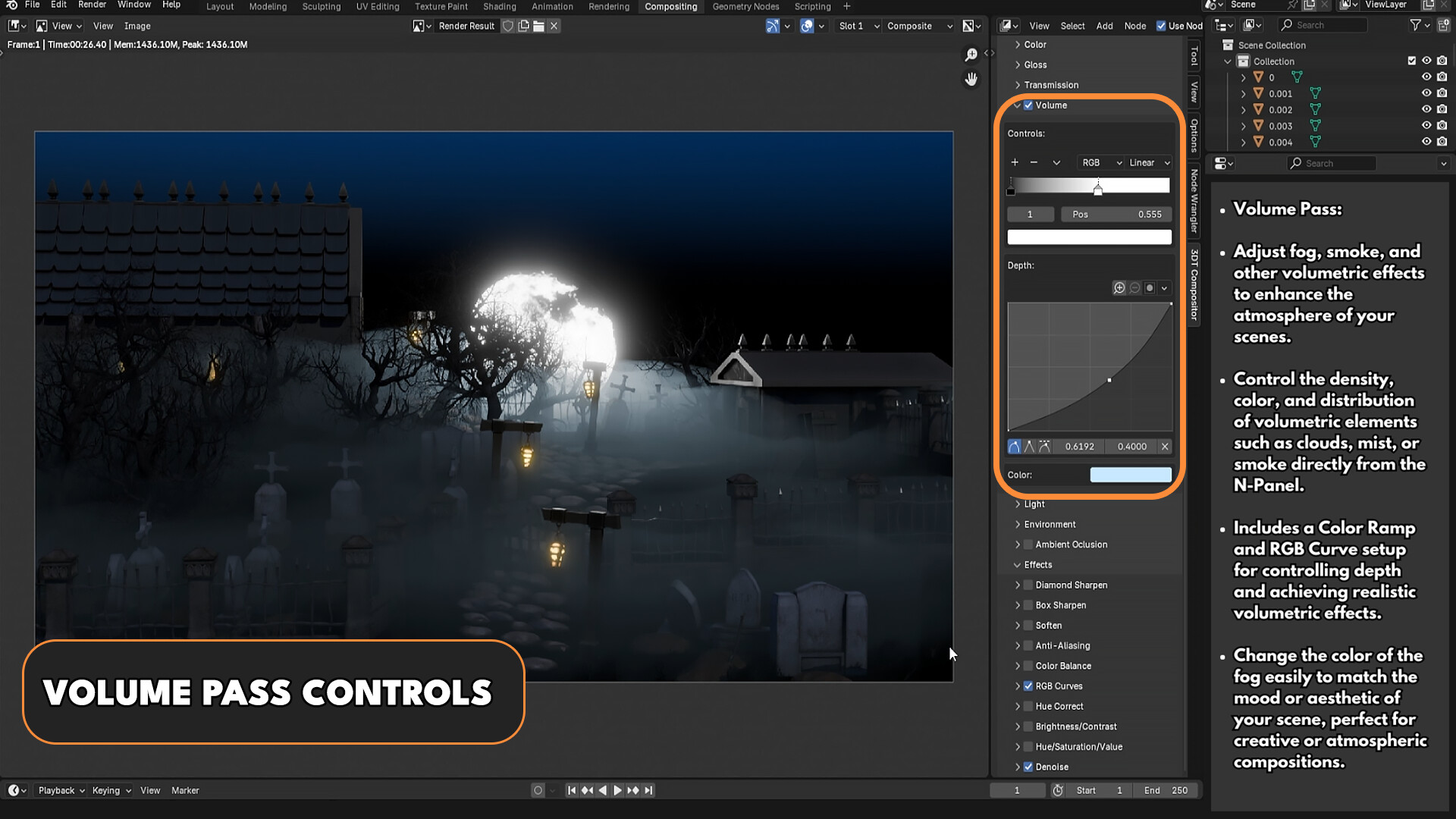Switch to the Compositing workspace tab
1456x819 pixels.
point(670,6)
